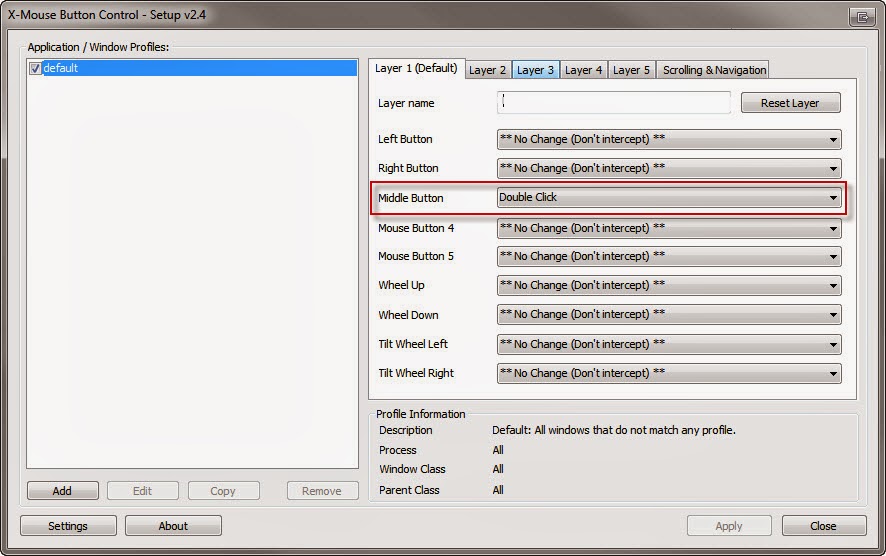Click the Copy profile button
Image resolution: width=886 pixels, height=556 pixels.
coord(223,490)
